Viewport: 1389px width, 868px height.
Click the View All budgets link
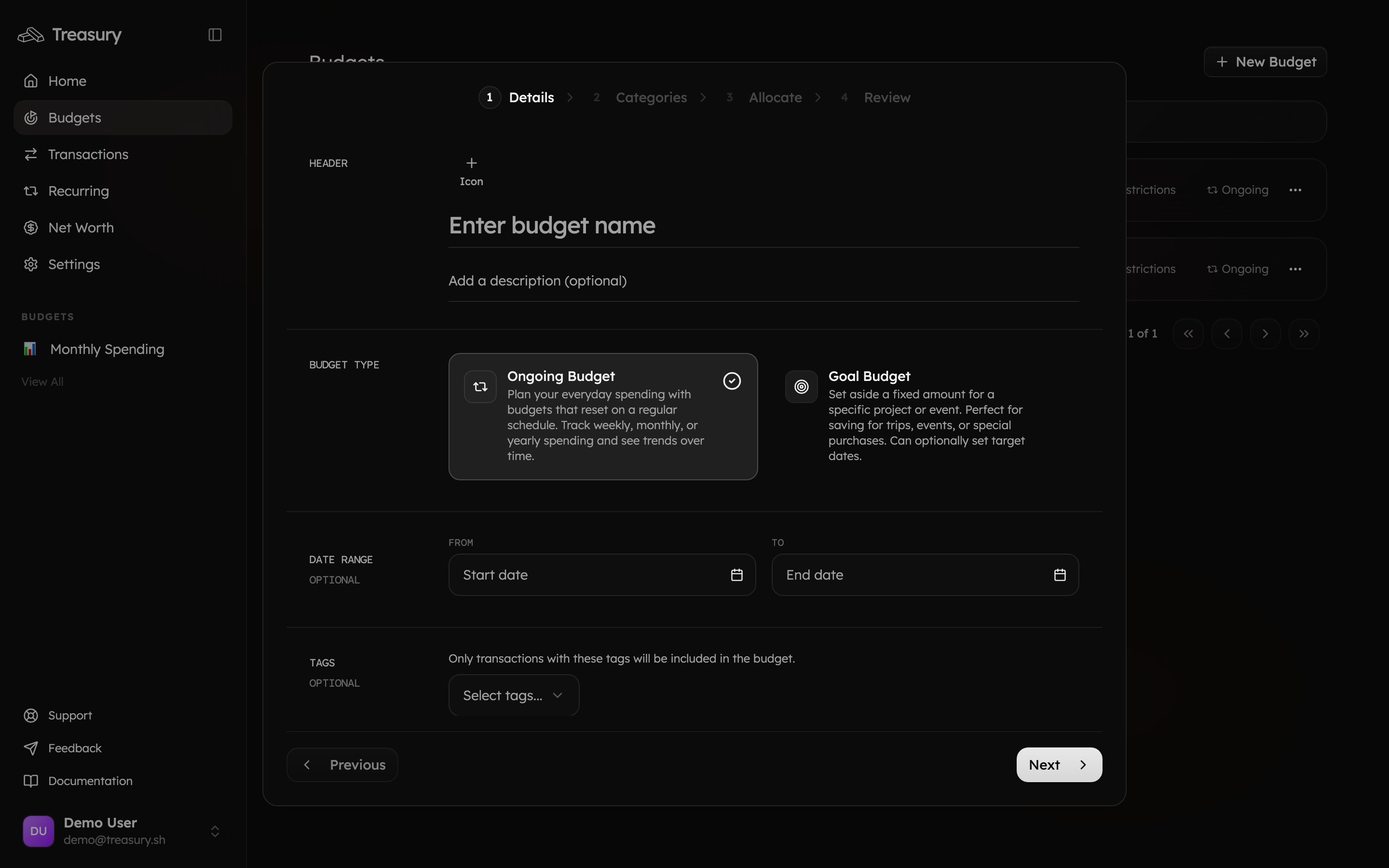pos(42,382)
